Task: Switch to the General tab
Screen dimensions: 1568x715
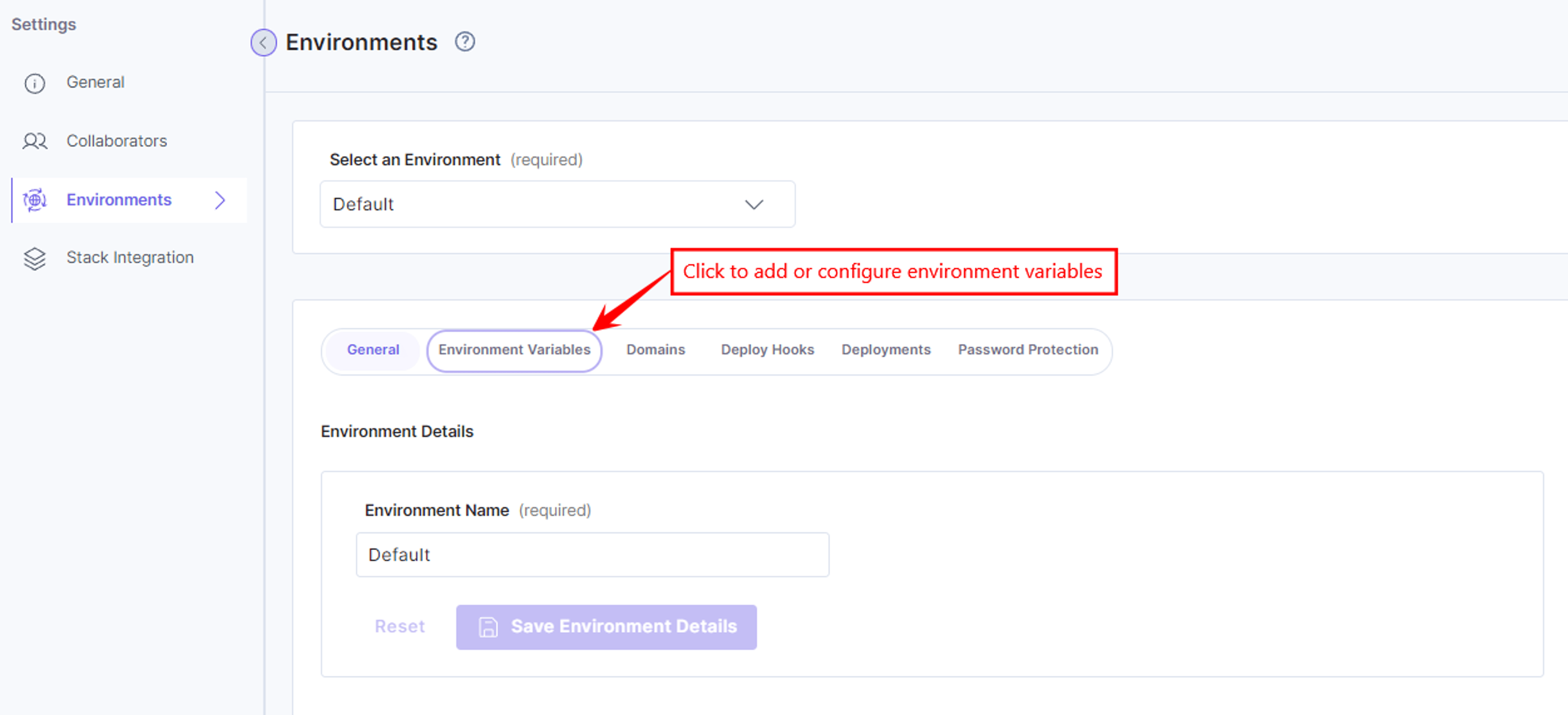Action: coord(373,350)
